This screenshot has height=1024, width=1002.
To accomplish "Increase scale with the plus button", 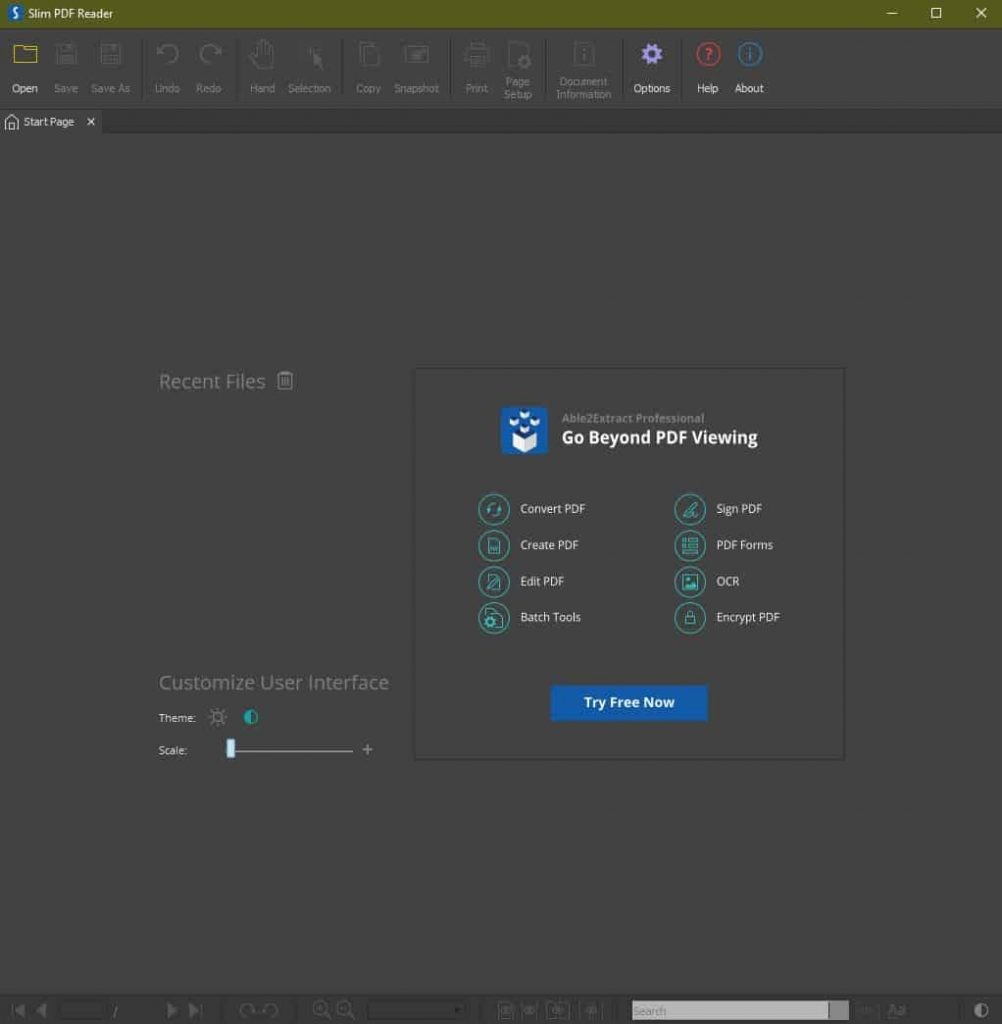I will pos(368,749).
